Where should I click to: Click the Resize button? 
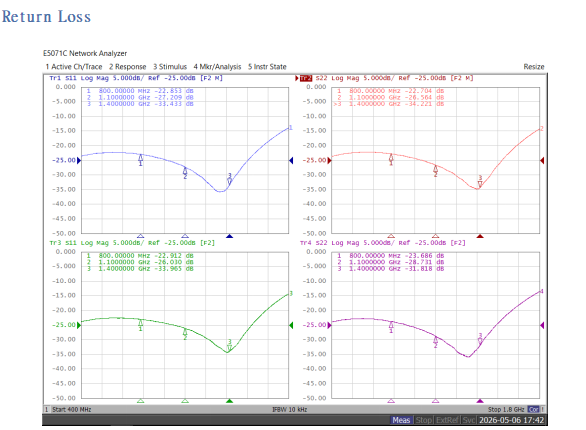534,66
